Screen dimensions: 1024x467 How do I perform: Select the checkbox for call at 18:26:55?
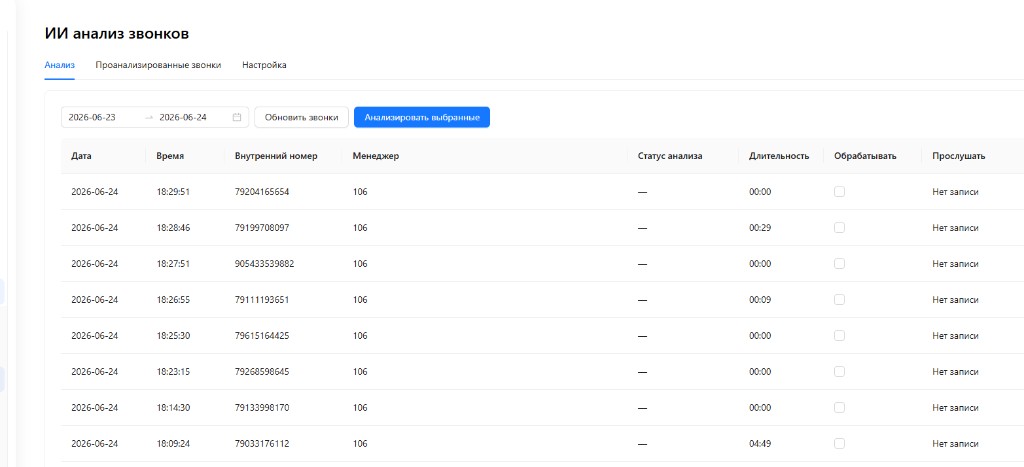pos(839,299)
